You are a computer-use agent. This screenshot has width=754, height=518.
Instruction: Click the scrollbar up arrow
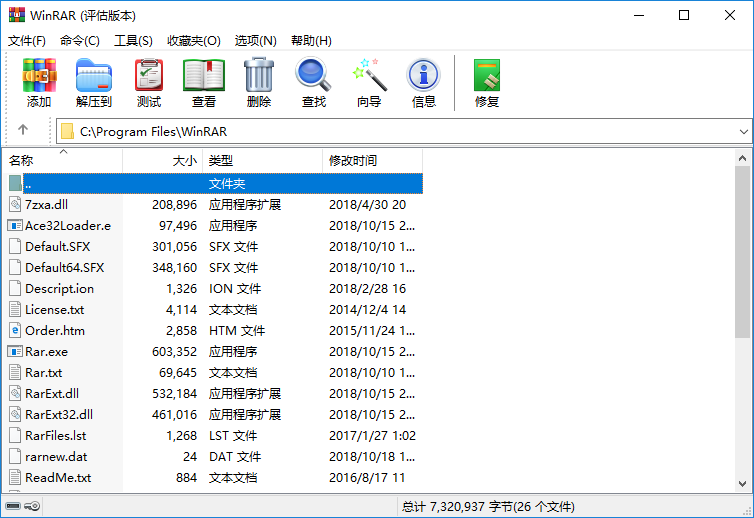[742, 158]
